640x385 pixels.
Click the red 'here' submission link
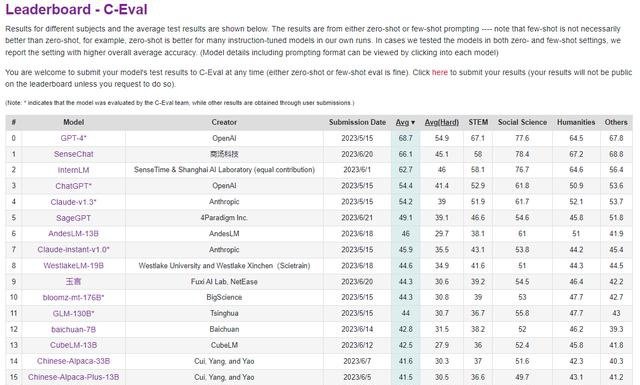(x=440, y=72)
